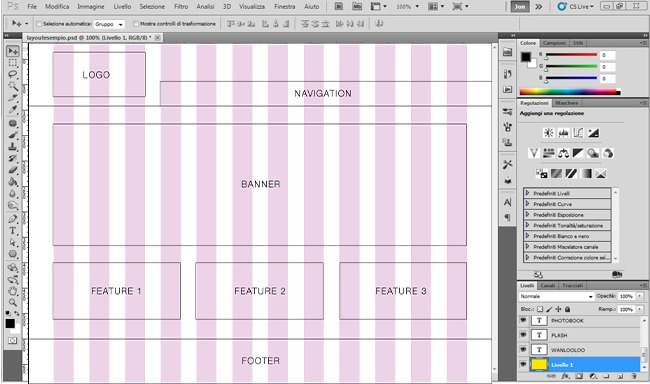Open the Filtro menu
The height and width of the screenshot is (384, 650).
(181, 7)
